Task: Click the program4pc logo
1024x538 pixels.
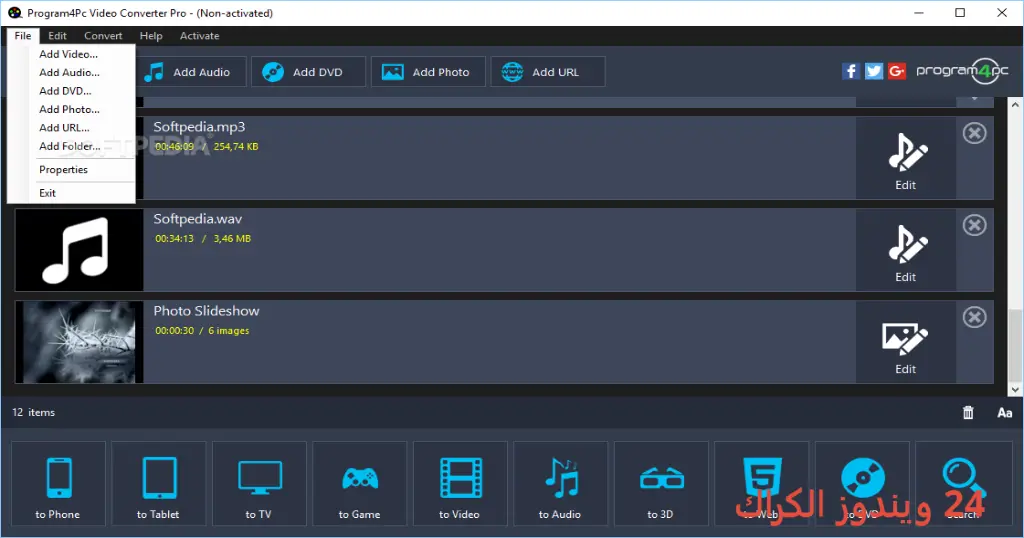Action: pyautogui.click(x=962, y=71)
